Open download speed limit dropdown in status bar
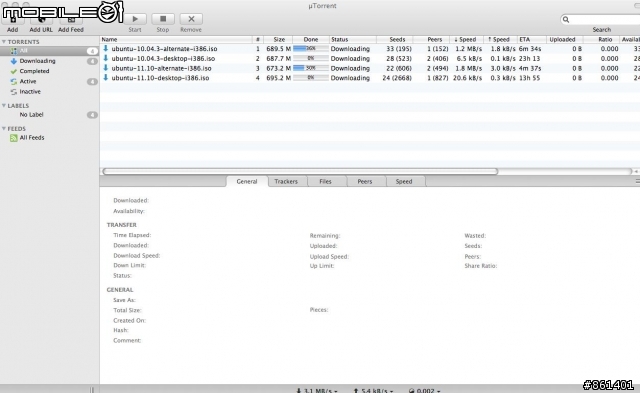This screenshot has width=640, height=393. (x=317, y=391)
